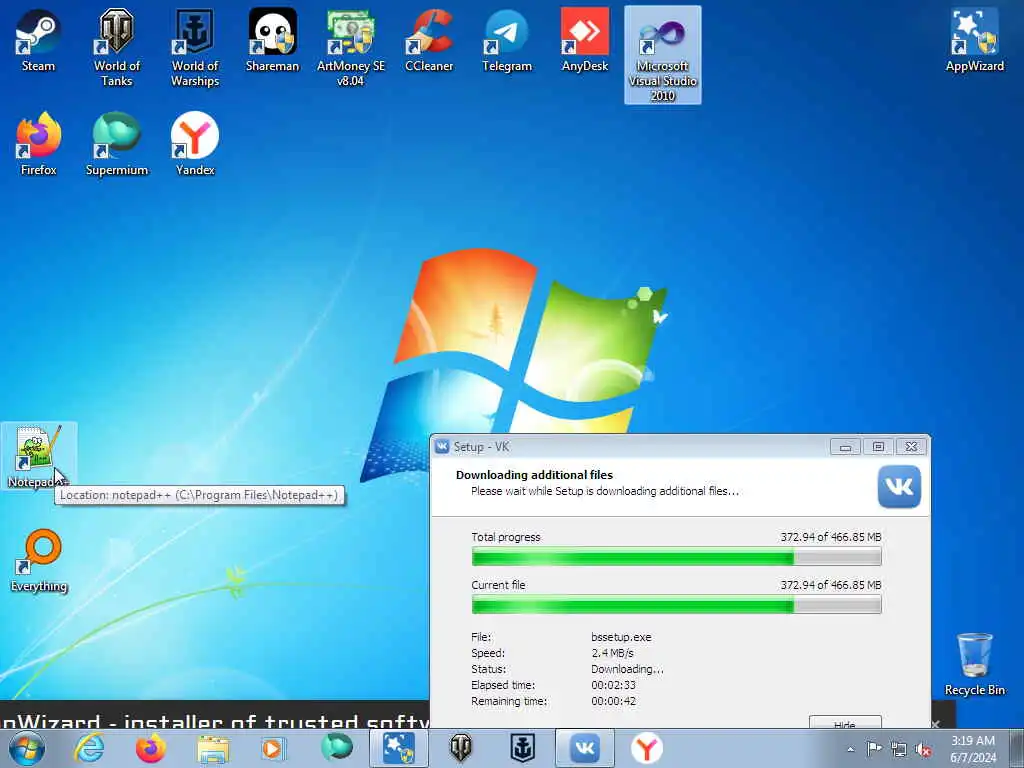Screen dimensions: 1024x768
Task: Switch to AppWizard taskbar button
Action: click(x=398, y=748)
